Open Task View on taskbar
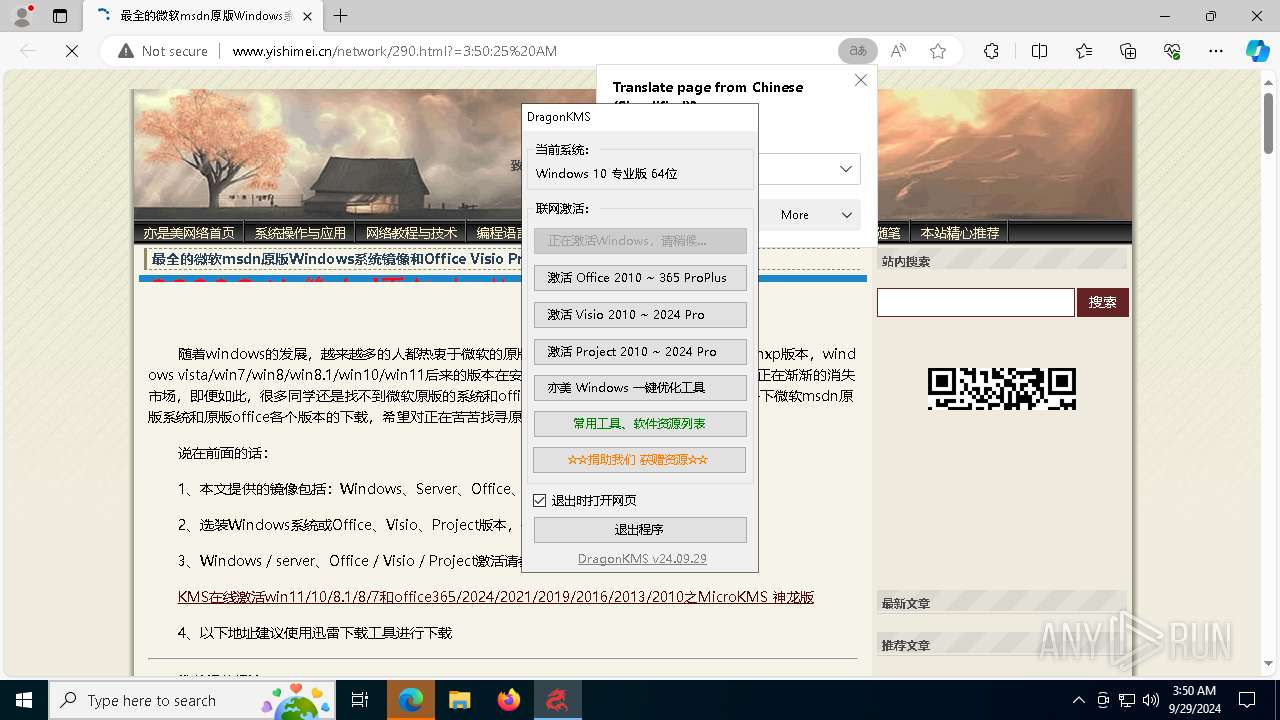Screen dimensions: 1280x720 click(x=360, y=700)
